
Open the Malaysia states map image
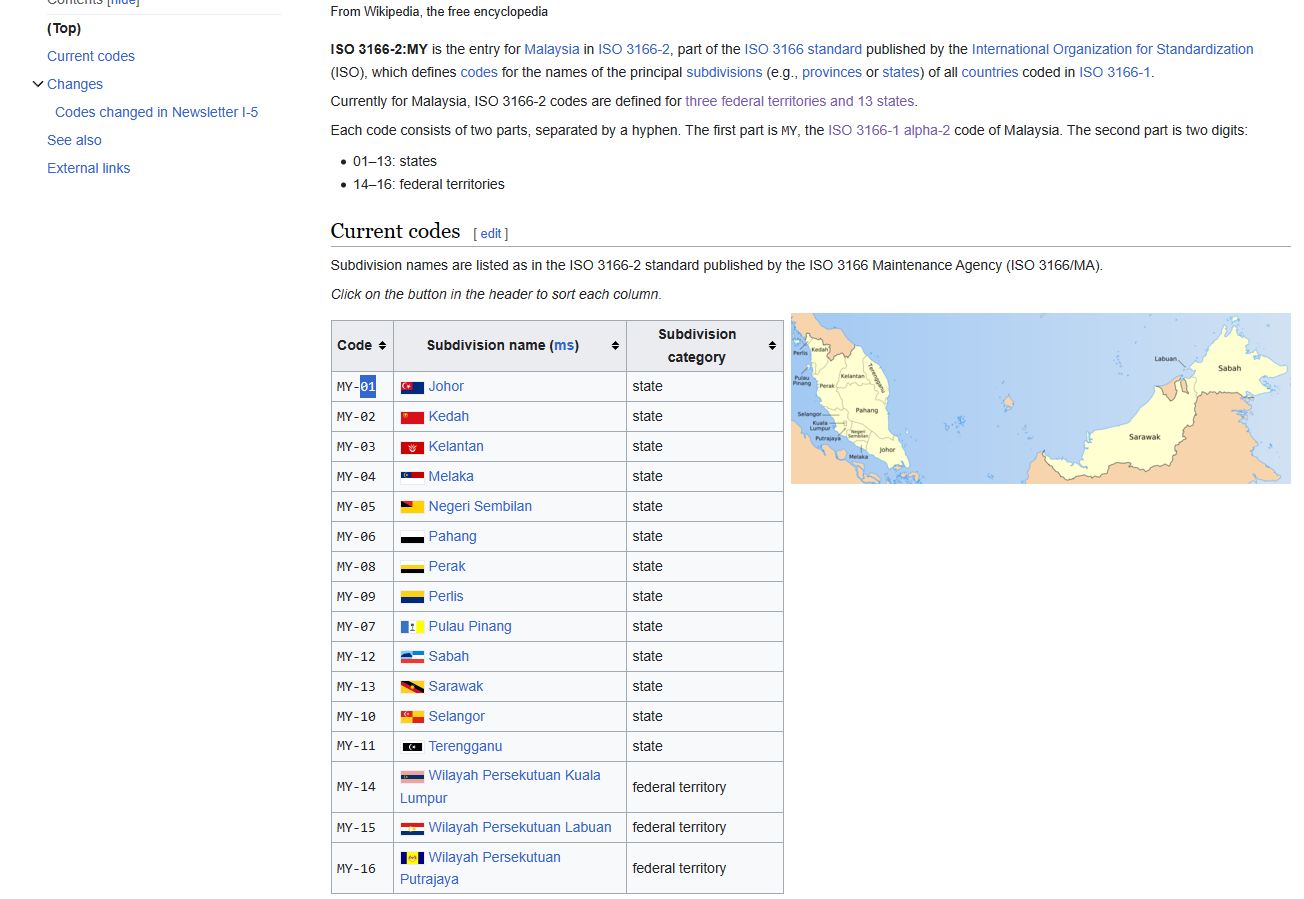(1040, 398)
